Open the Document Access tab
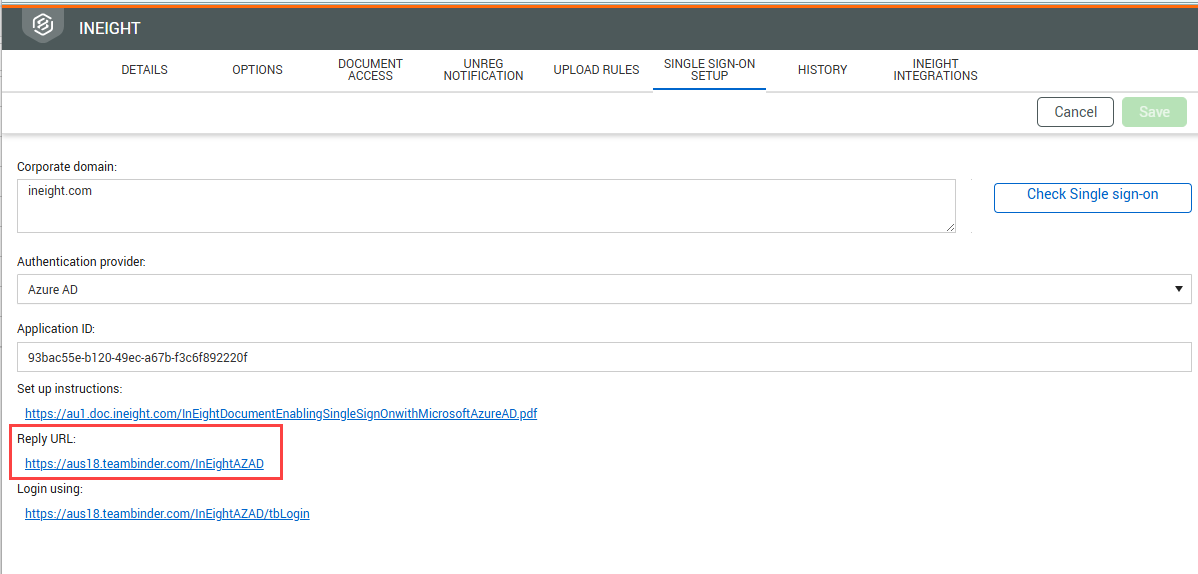1198x574 pixels. (371, 70)
